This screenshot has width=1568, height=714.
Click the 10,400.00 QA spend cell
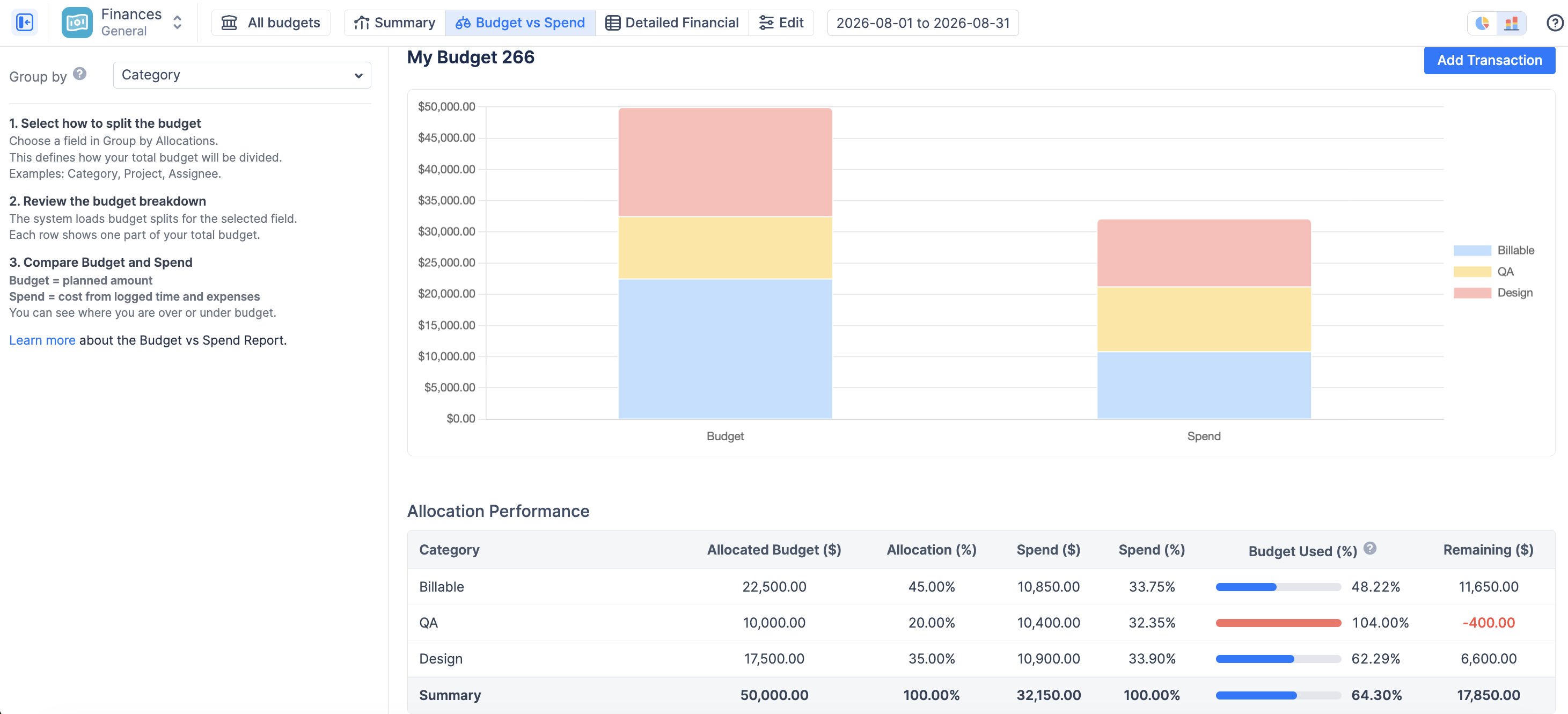click(x=1048, y=623)
